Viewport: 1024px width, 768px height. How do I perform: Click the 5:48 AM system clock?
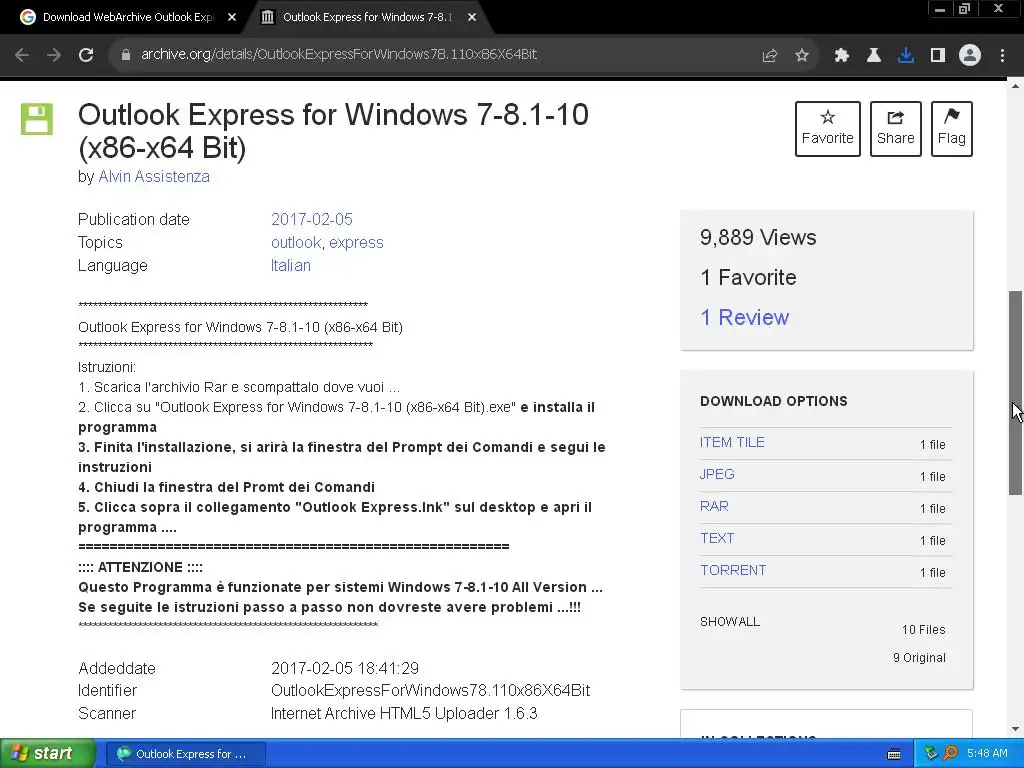pyautogui.click(x=987, y=754)
